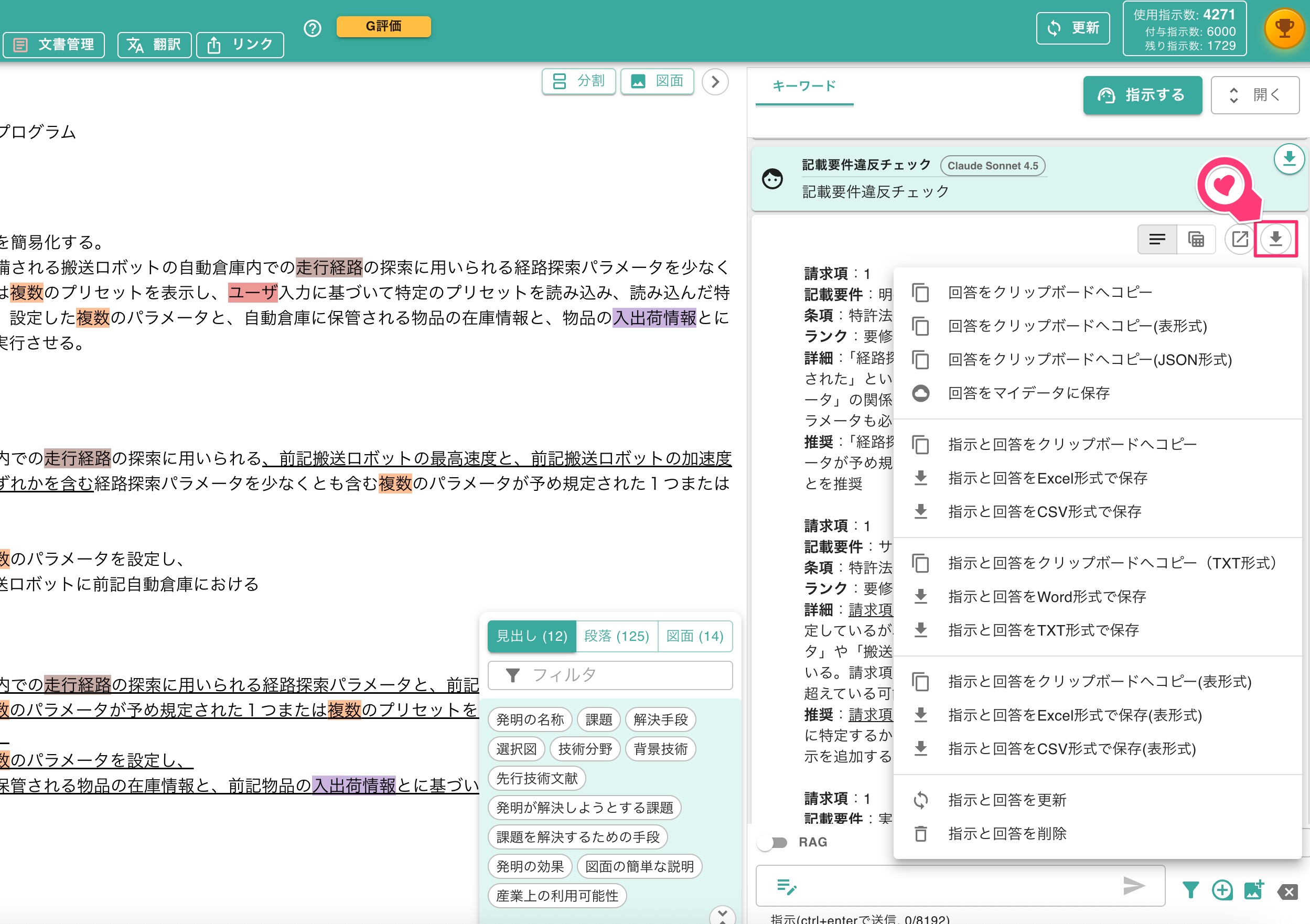This screenshot has width=1310, height=924.
Task: Click the right chevron circle near 図面
Action: point(715,82)
